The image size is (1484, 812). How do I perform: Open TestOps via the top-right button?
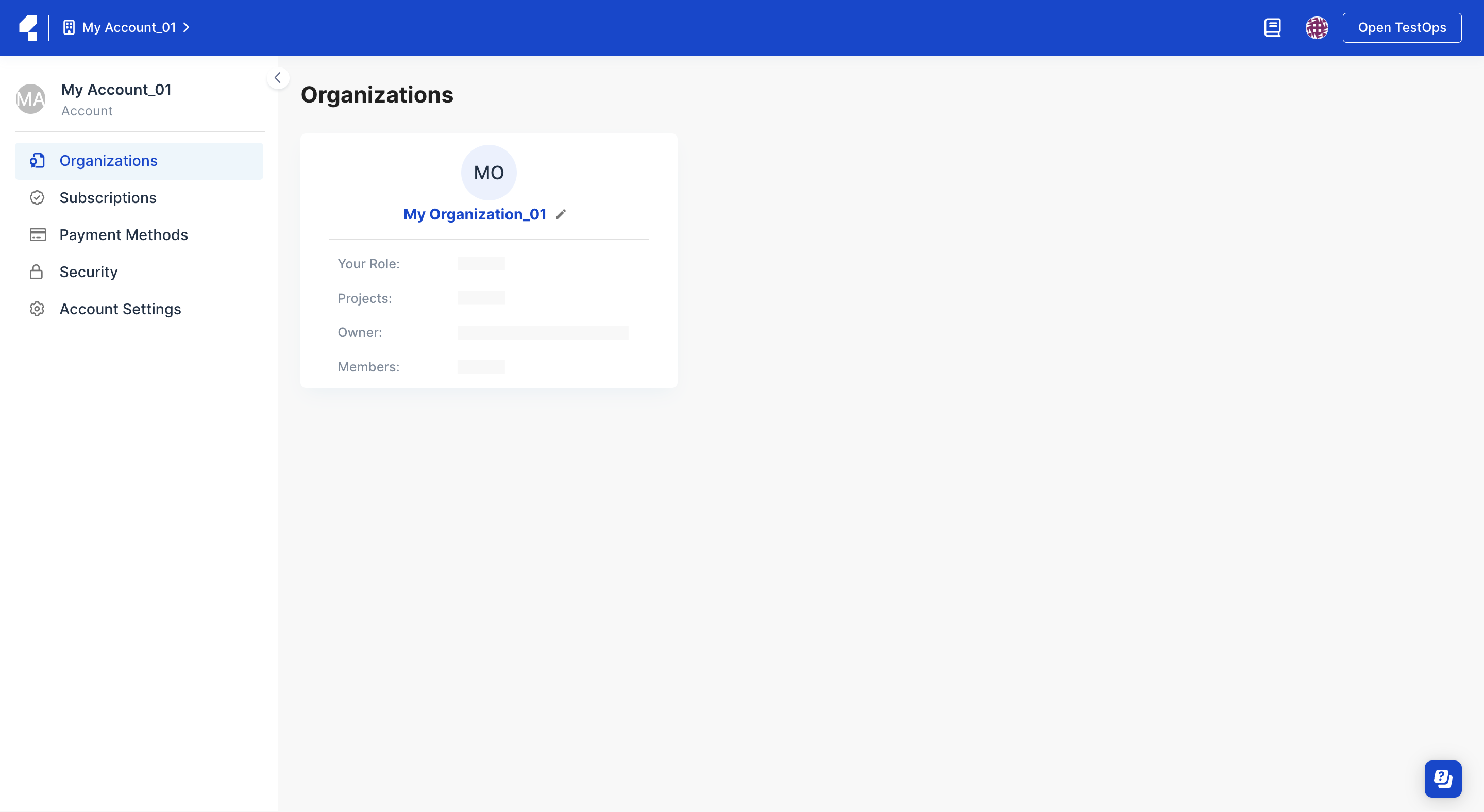[1402, 27]
